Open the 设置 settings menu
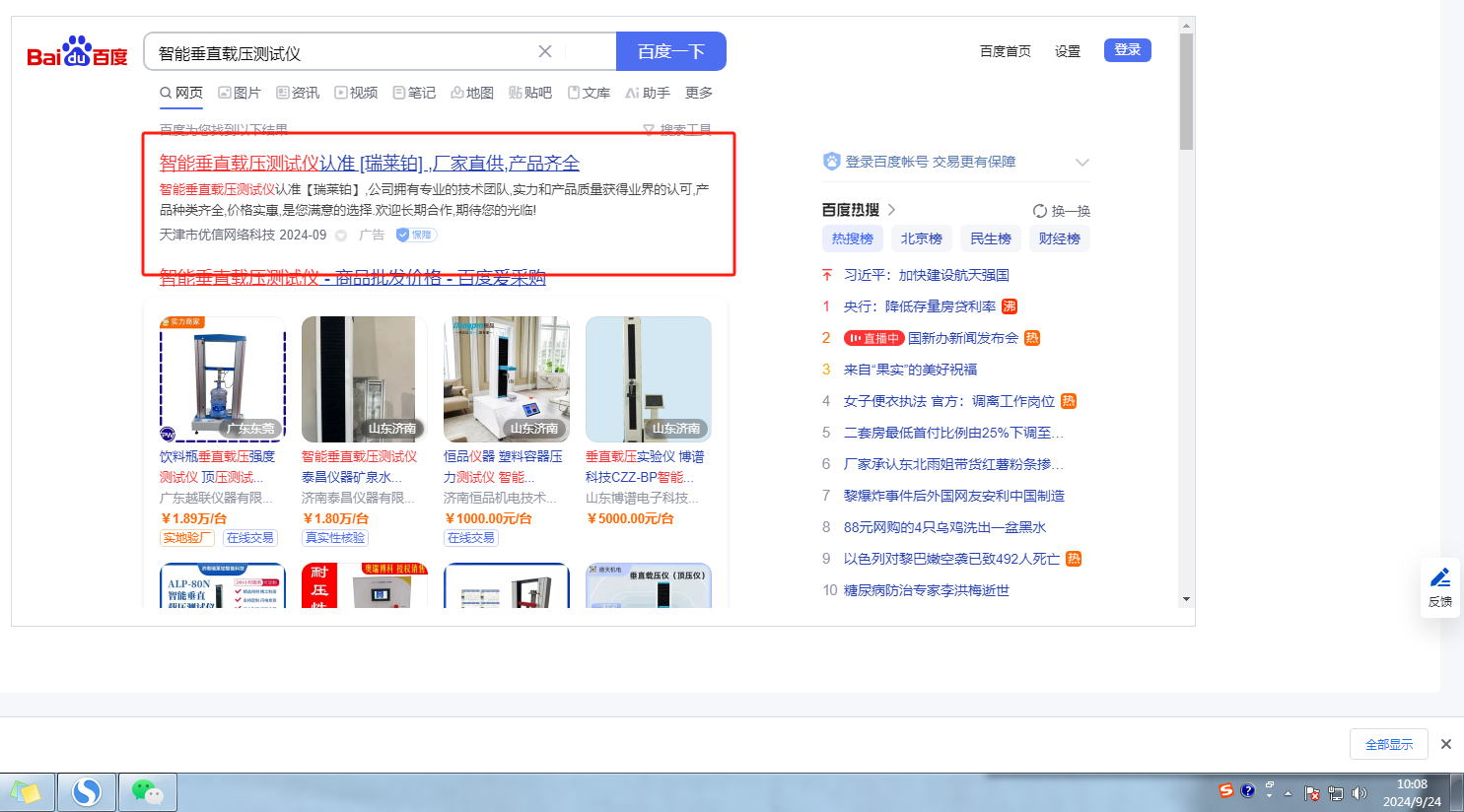 coord(1068,51)
